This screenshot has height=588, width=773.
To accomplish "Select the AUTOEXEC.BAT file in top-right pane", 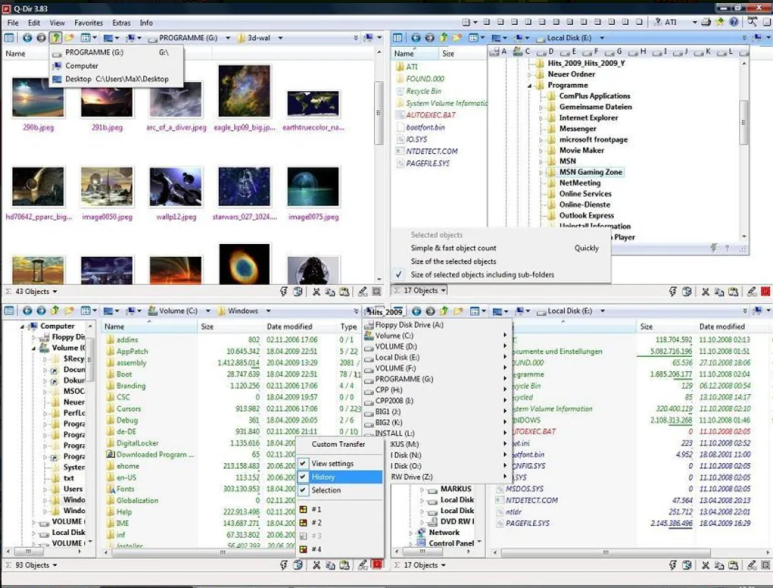I will click(430, 115).
